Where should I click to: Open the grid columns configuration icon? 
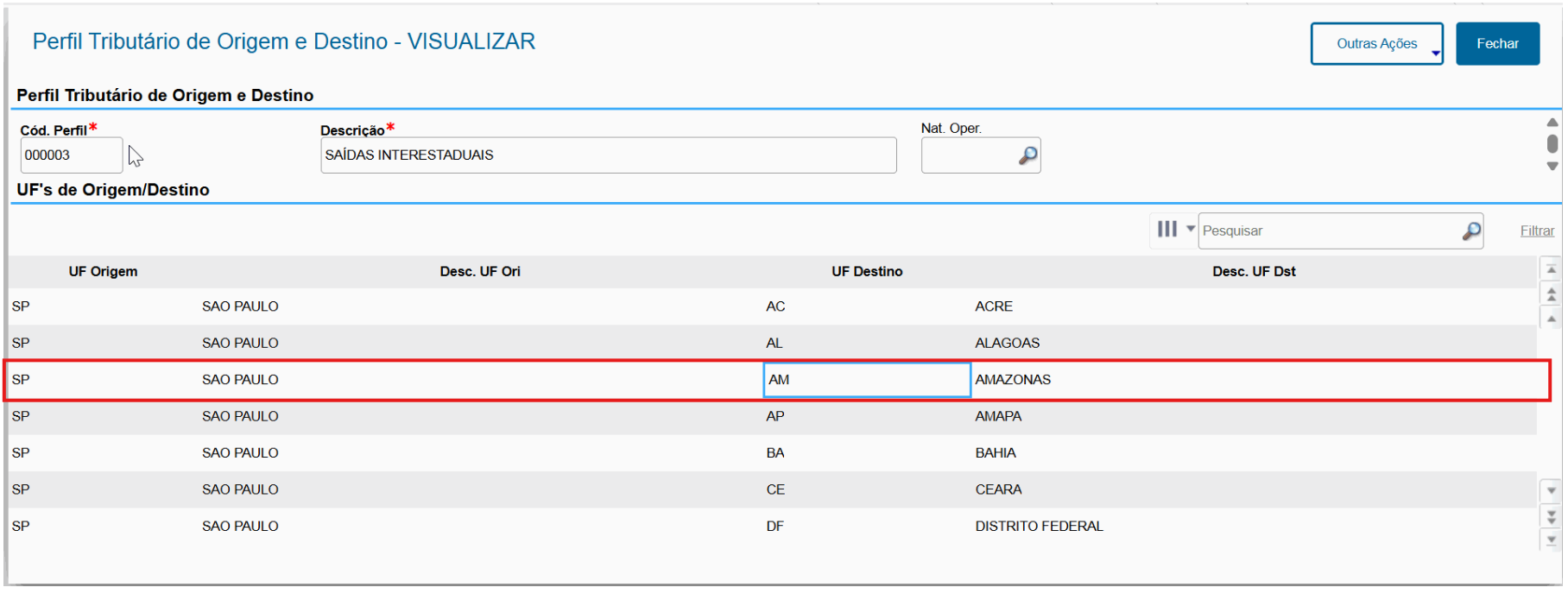pyautogui.click(x=1167, y=229)
